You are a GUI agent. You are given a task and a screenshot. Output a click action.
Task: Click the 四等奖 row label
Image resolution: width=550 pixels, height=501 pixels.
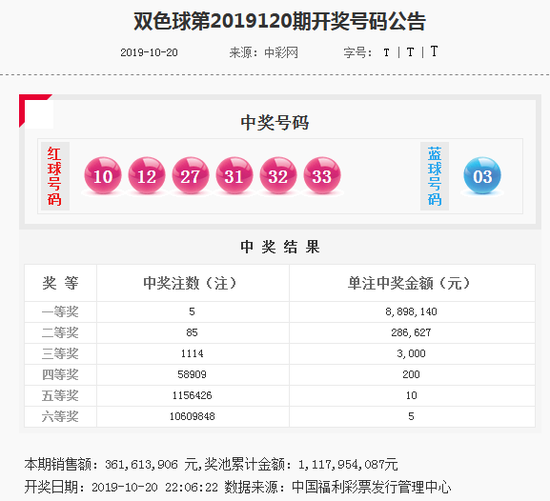click(x=60, y=375)
